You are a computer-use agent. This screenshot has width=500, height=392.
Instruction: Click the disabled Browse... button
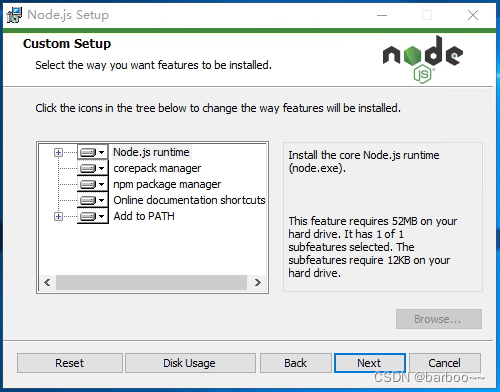point(439,319)
